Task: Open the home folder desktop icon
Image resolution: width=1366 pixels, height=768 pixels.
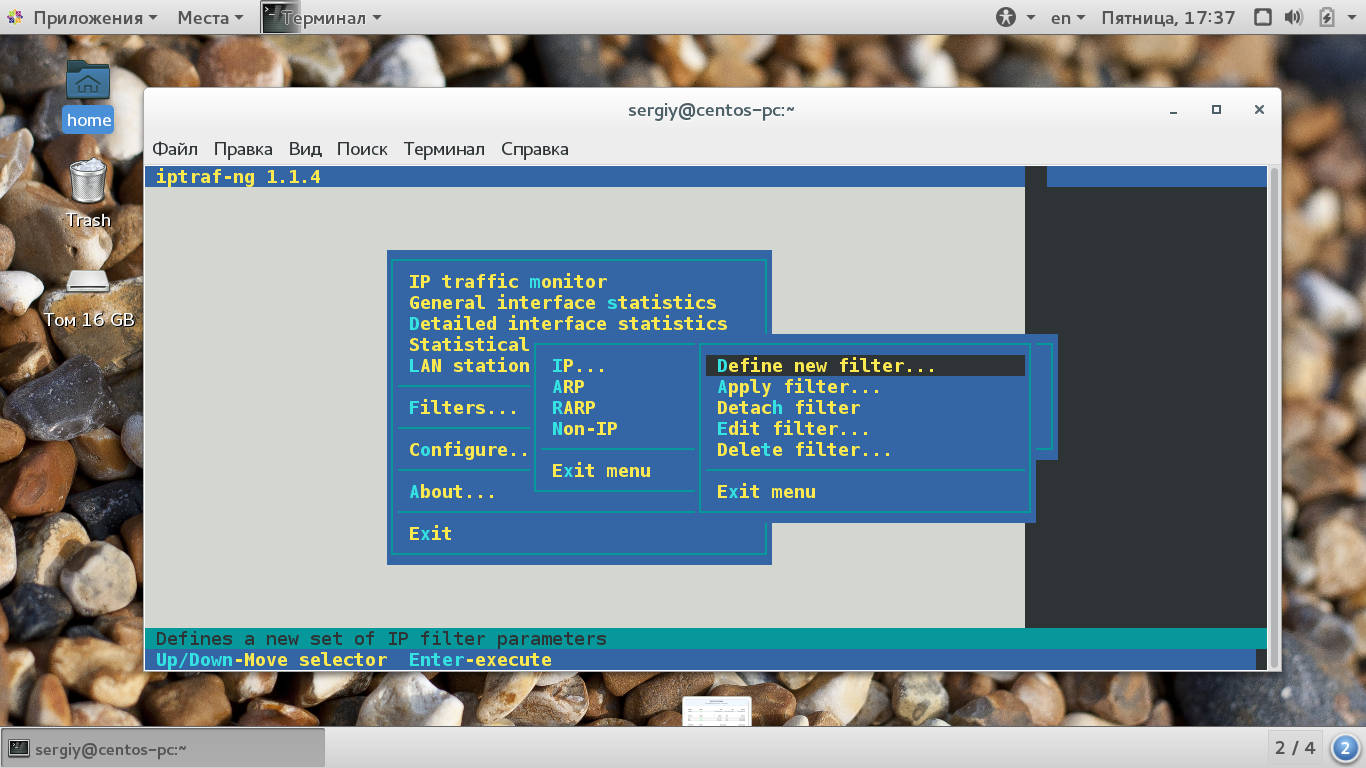Action: point(88,95)
